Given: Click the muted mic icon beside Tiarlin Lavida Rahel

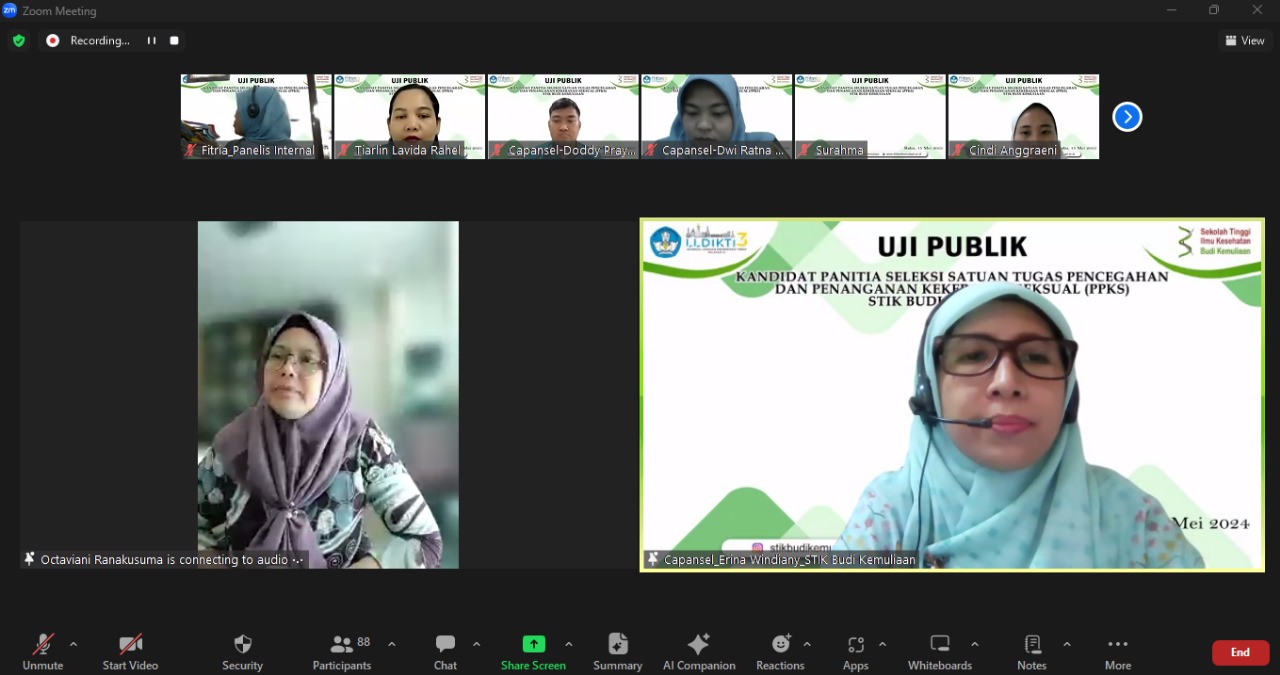Looking at the screenshot, I should (344, 150).
